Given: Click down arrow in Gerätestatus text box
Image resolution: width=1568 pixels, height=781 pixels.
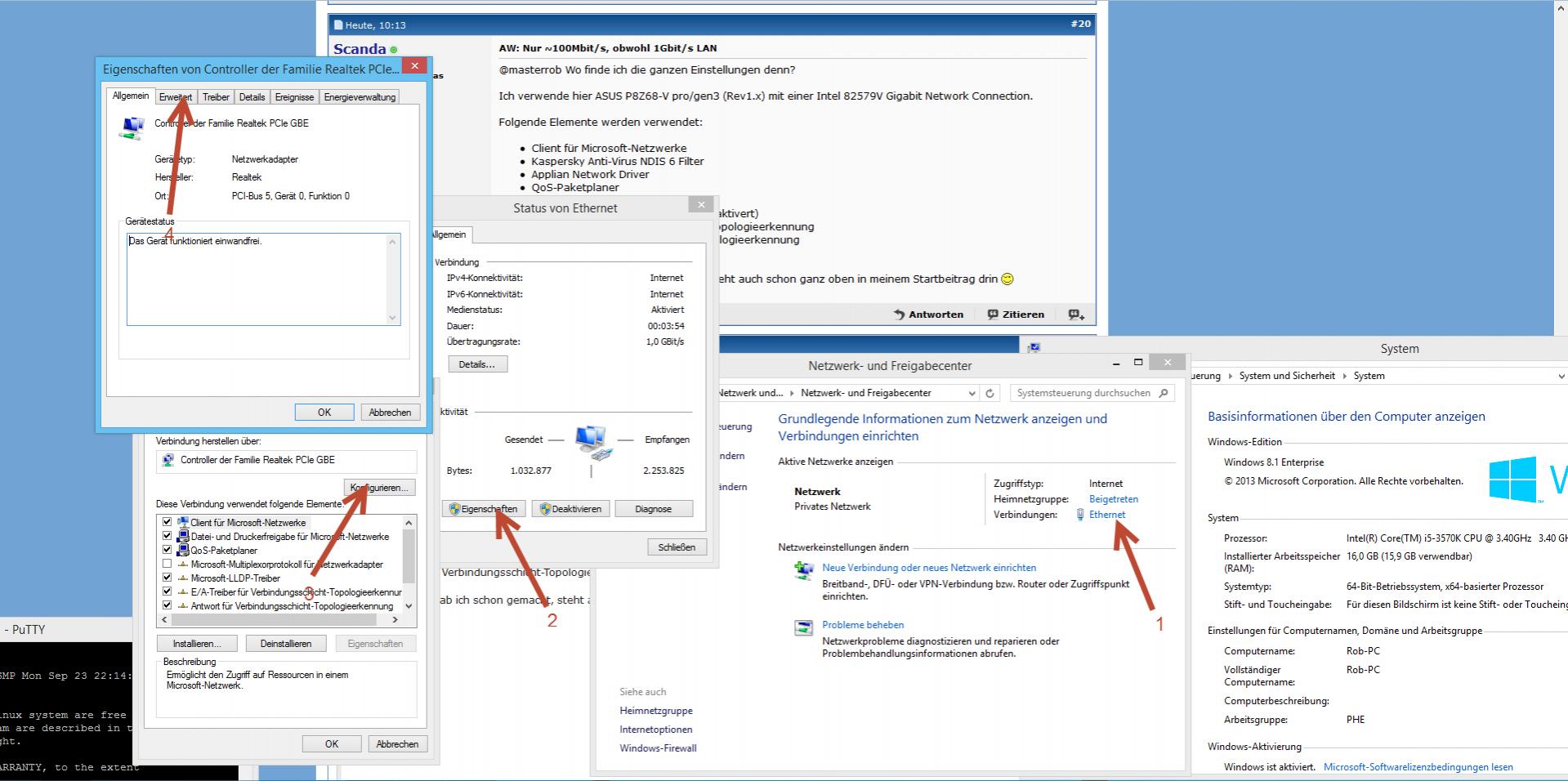Looking at the screenshot, I should [x=392, y=318].
